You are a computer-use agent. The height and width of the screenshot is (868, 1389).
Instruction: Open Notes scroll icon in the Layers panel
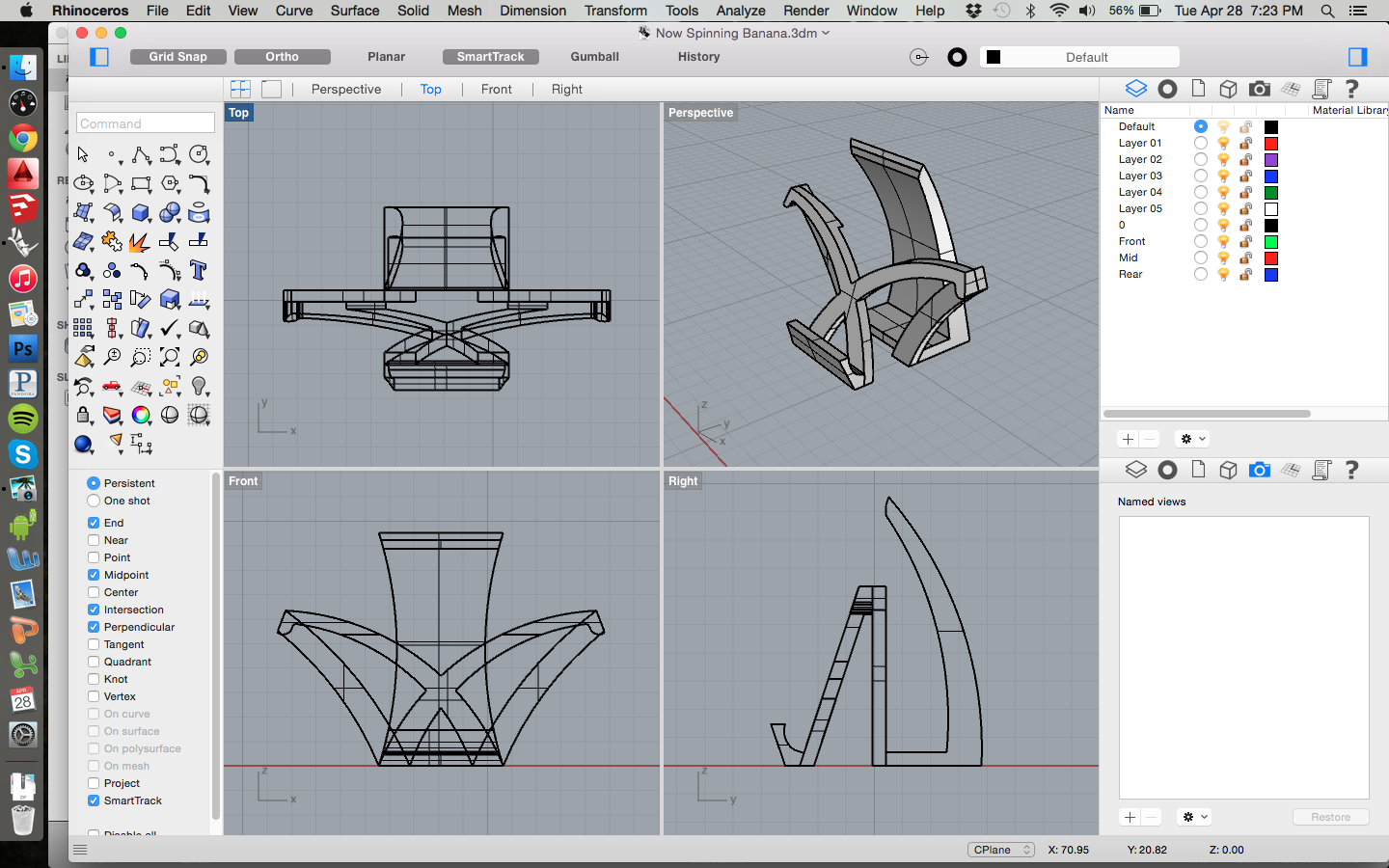[x=1321, y=89]
